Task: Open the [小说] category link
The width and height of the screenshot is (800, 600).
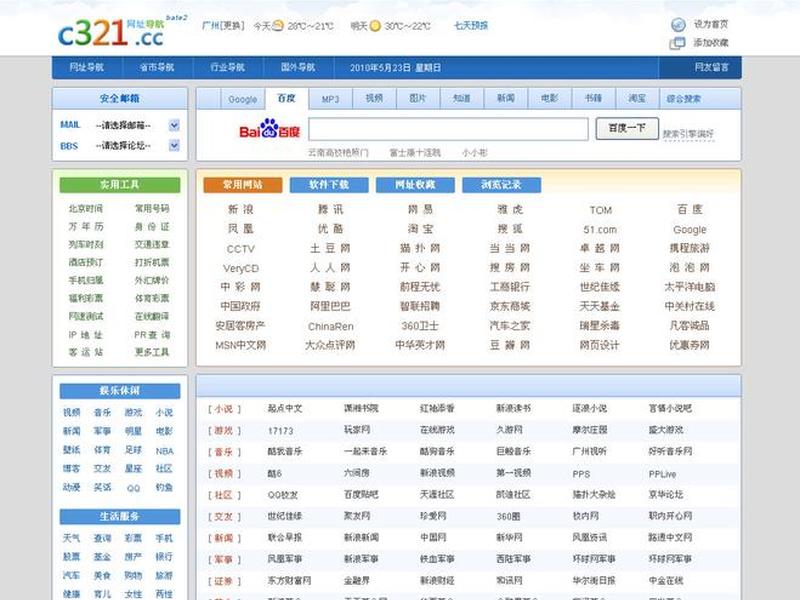Action: click(x=224, y=409)
